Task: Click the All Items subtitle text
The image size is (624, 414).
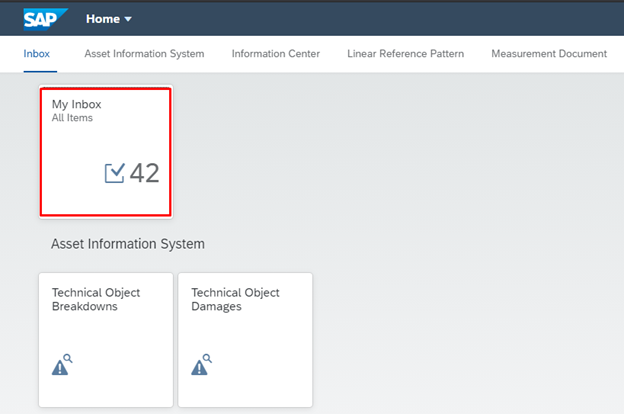Action: 74,118
